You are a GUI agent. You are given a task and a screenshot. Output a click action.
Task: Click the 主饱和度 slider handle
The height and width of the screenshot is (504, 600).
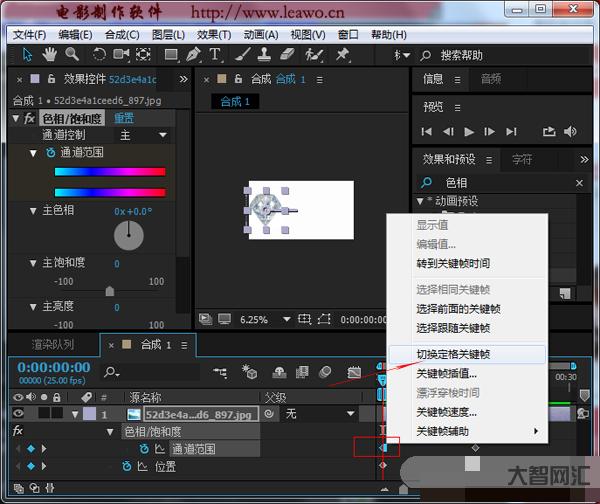click(x=110, y=291)
